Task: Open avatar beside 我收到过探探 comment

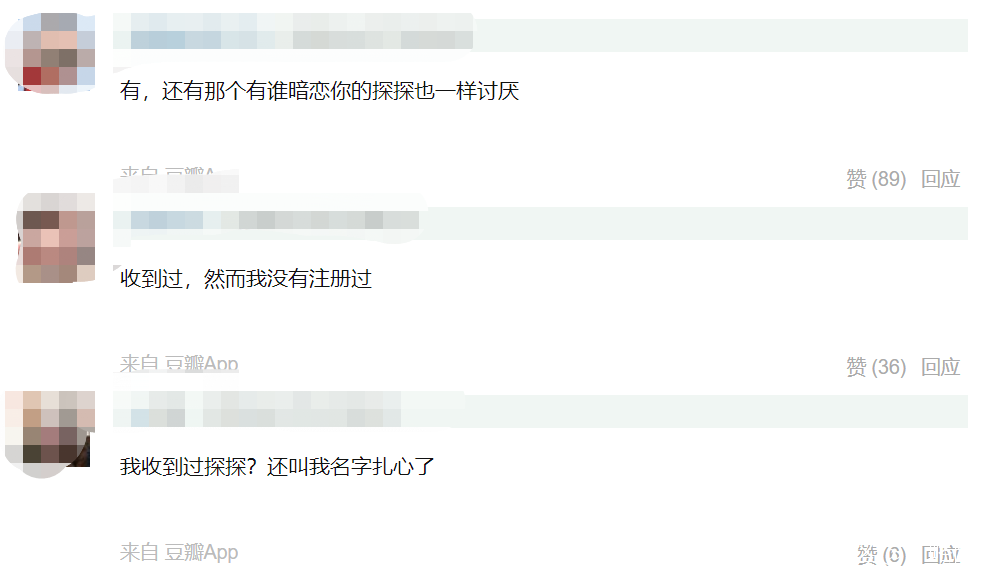Action: 50,434
